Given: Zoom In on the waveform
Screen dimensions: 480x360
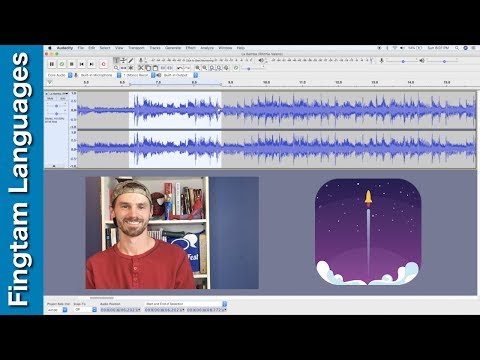Looking at the screenshot, I should pyautogui.click(x=198, y=68).
